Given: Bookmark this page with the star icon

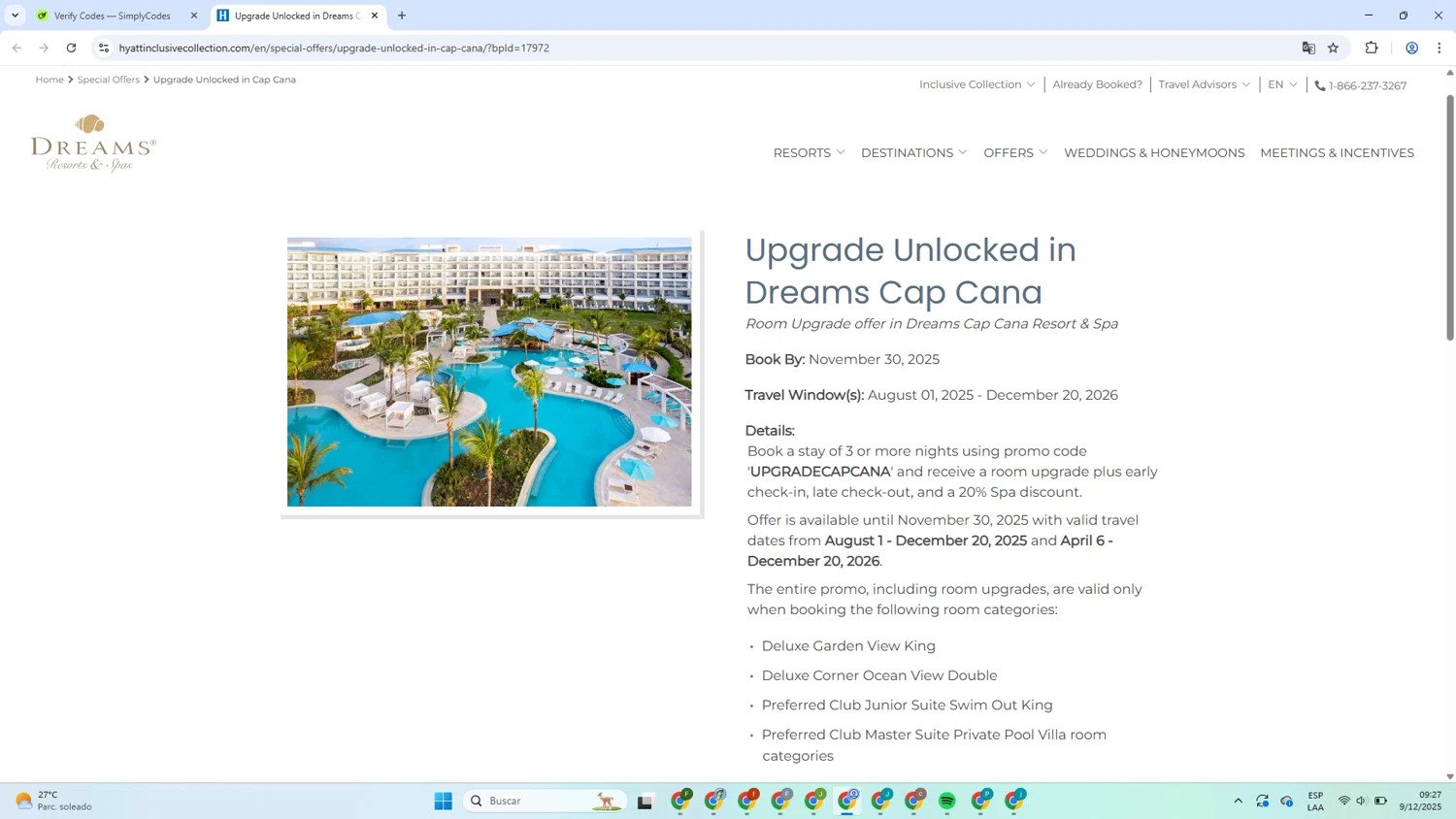Looking at the screenshot, I should (1334, 48).
